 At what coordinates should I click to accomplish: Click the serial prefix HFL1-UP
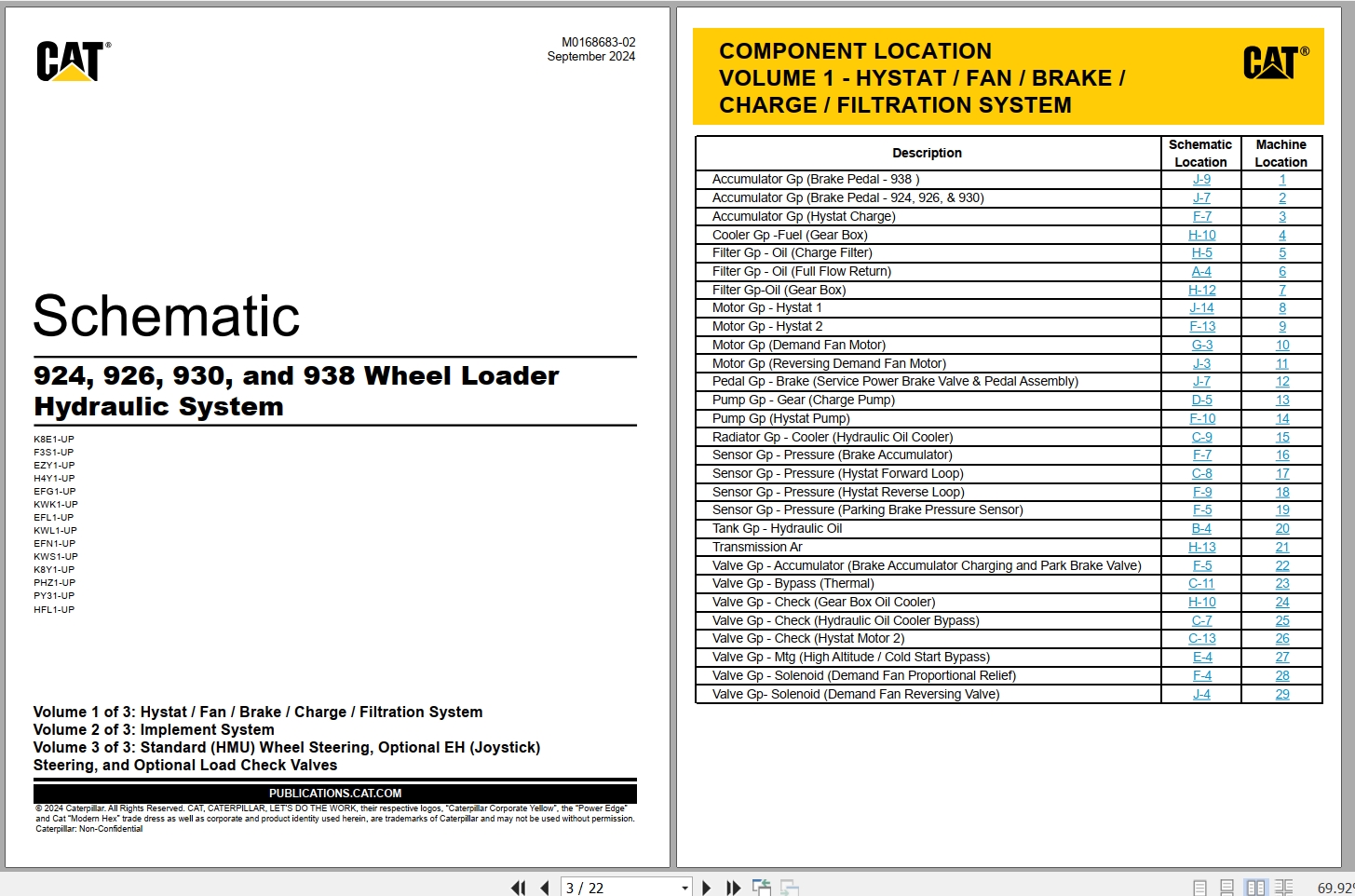(x=54, y=609)
